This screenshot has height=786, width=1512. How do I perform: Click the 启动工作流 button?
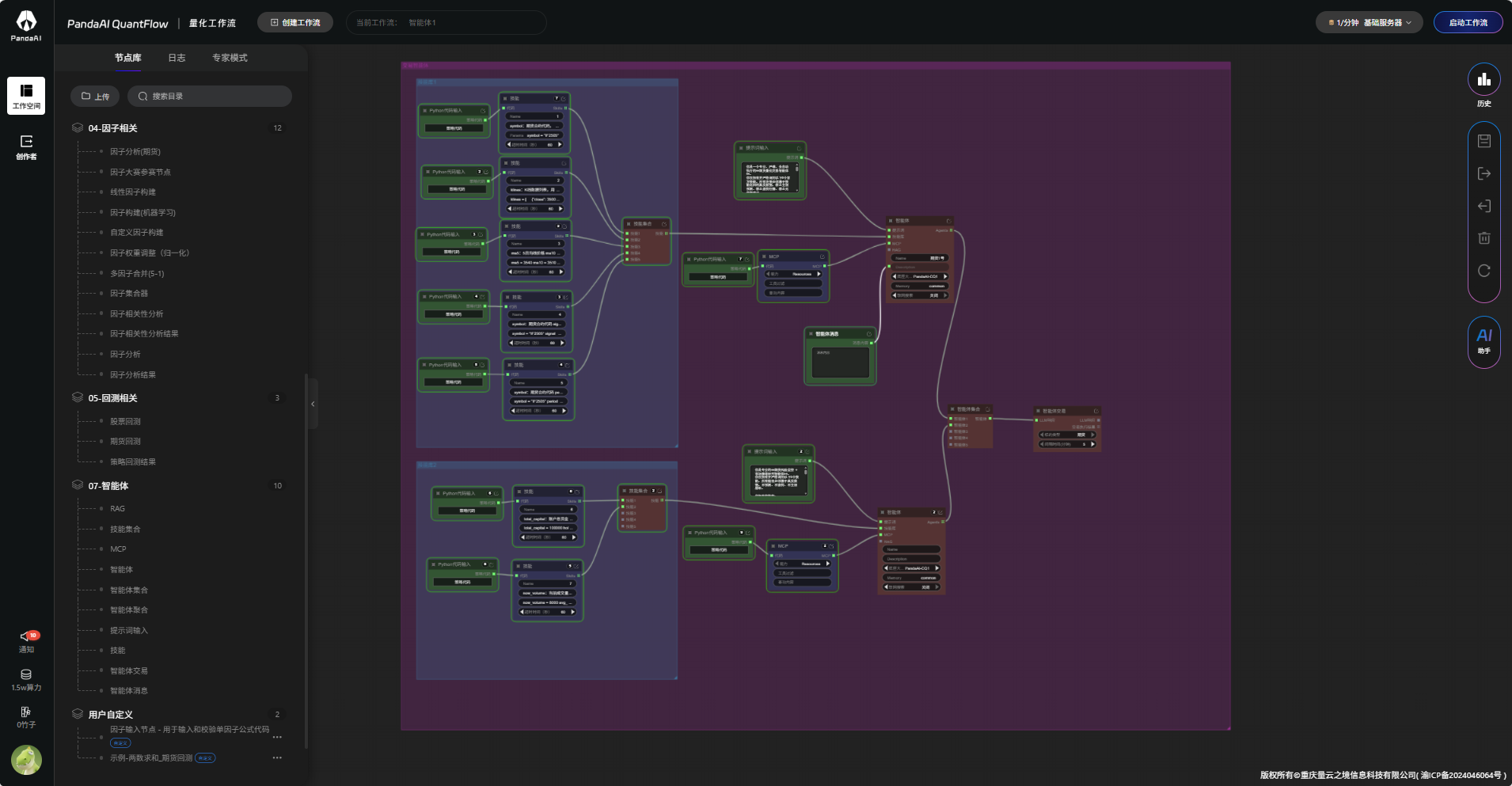[1468, 23]
